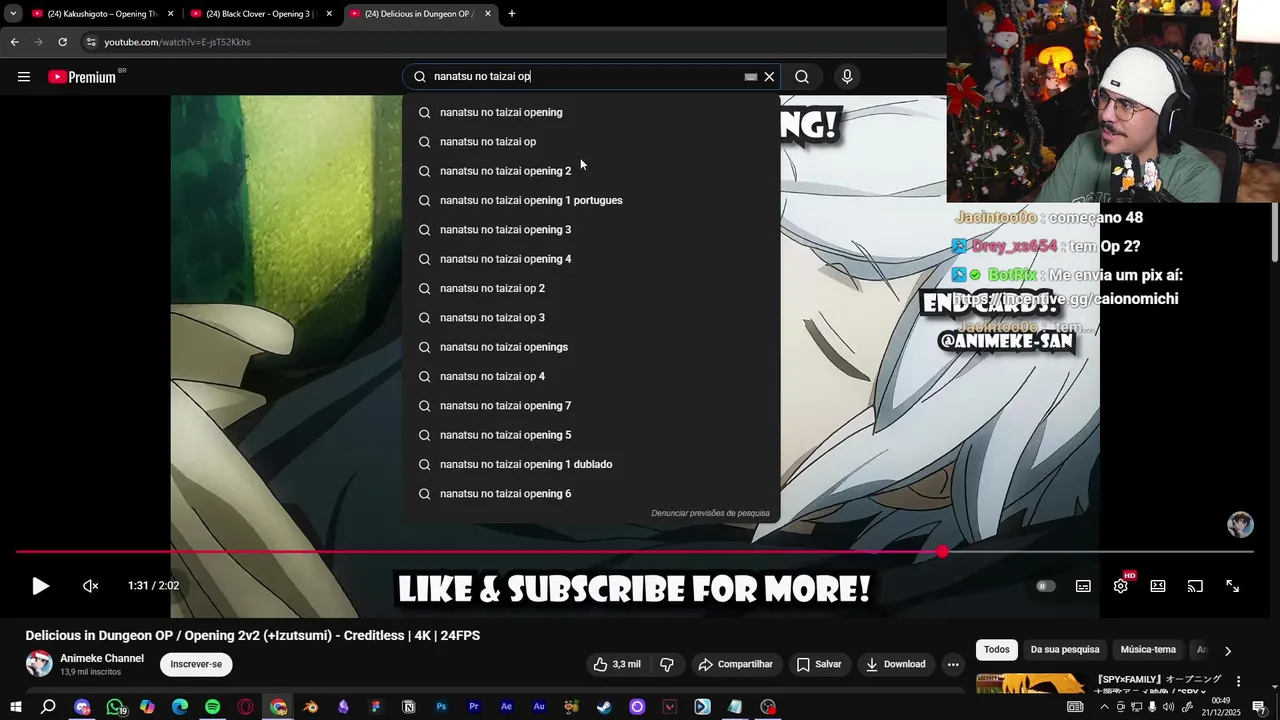Unmute the video with the muted speaker icon
Image resolution: width=1280 pixels, height=720 pixels.
pos(91,586)
